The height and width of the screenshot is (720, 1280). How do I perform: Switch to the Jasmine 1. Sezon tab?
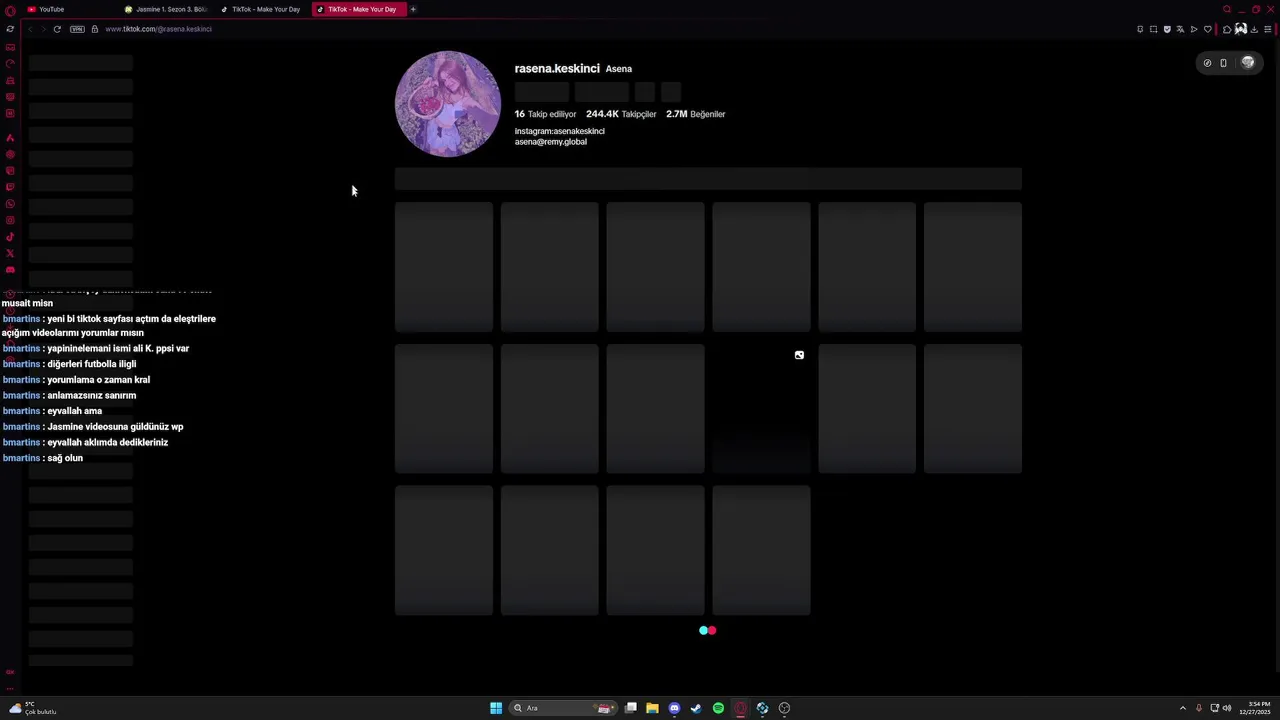pos(166,9)
